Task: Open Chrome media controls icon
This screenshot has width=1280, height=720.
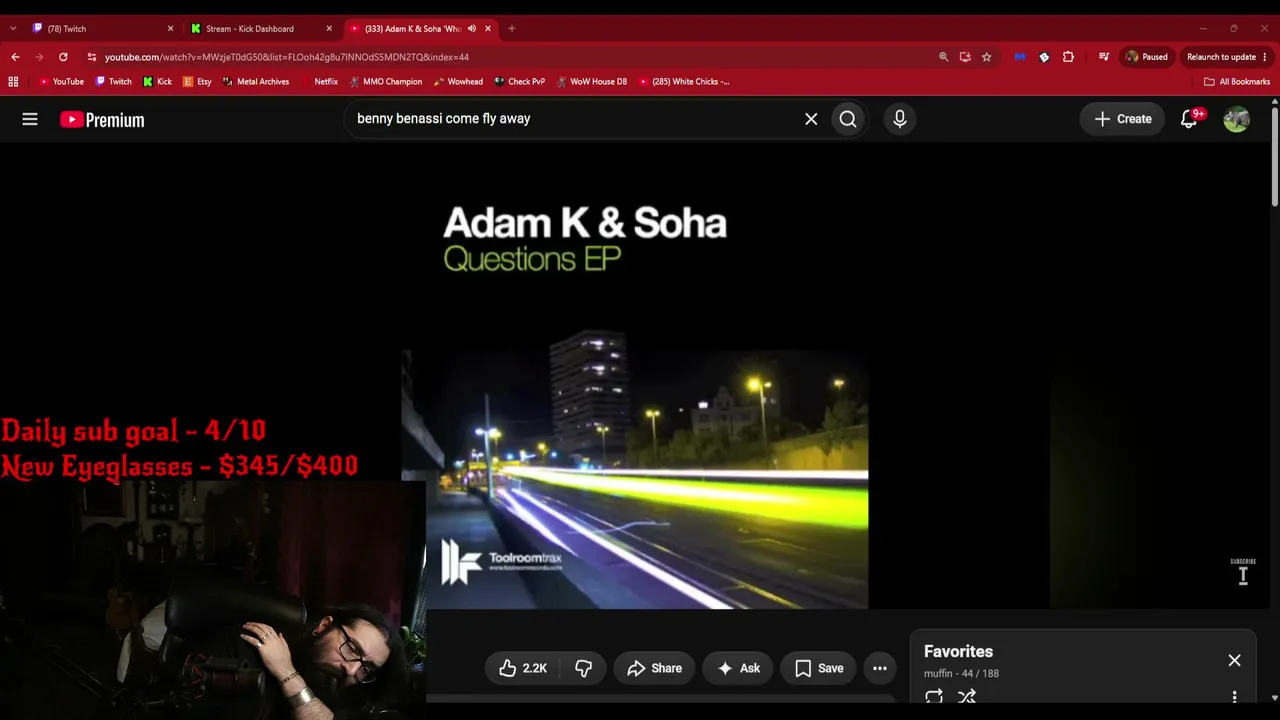Action: pyautogui.click(x=1104, y=57)
